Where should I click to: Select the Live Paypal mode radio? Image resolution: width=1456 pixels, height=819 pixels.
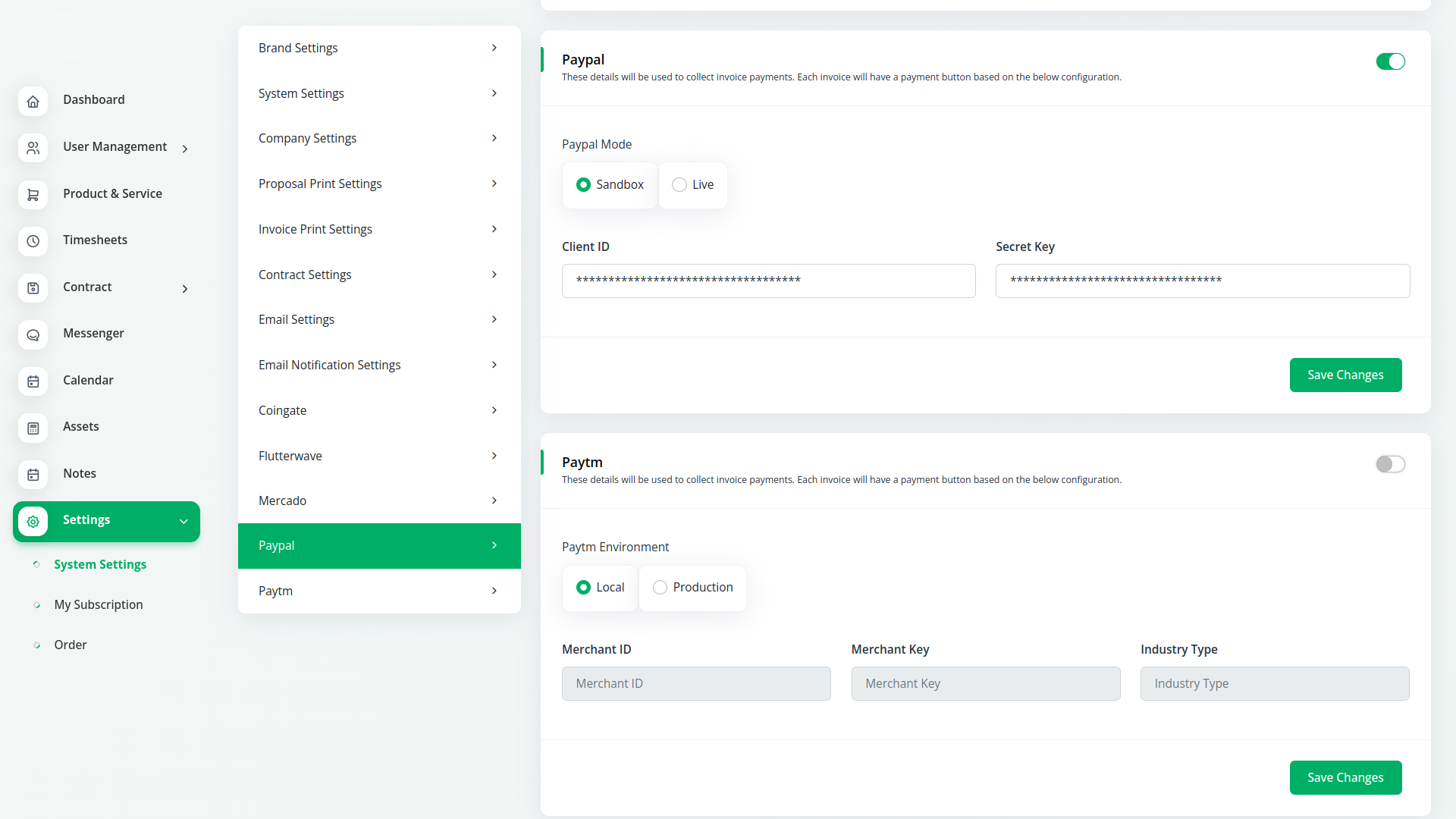679,185
